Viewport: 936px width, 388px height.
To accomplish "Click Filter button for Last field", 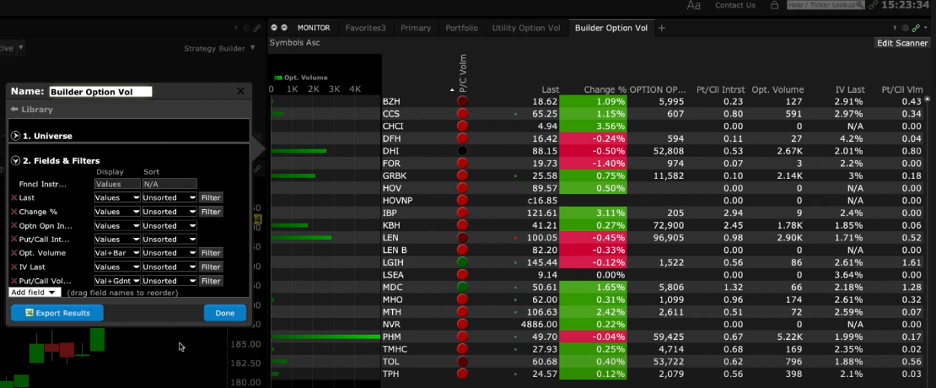I will tap(211, 198).
